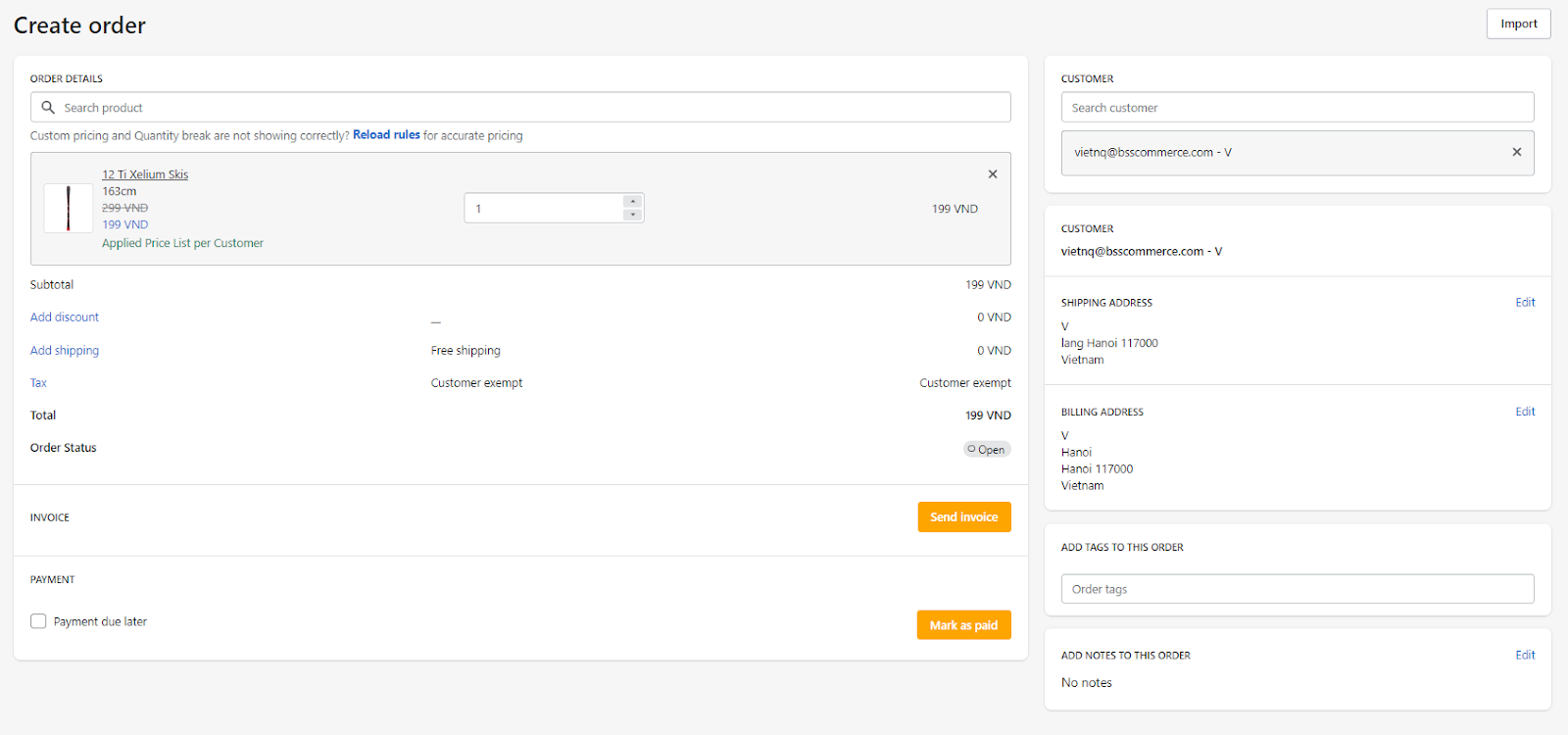Edit the shipping address
1568x735 pixels.
click(x=1525, y=303)
